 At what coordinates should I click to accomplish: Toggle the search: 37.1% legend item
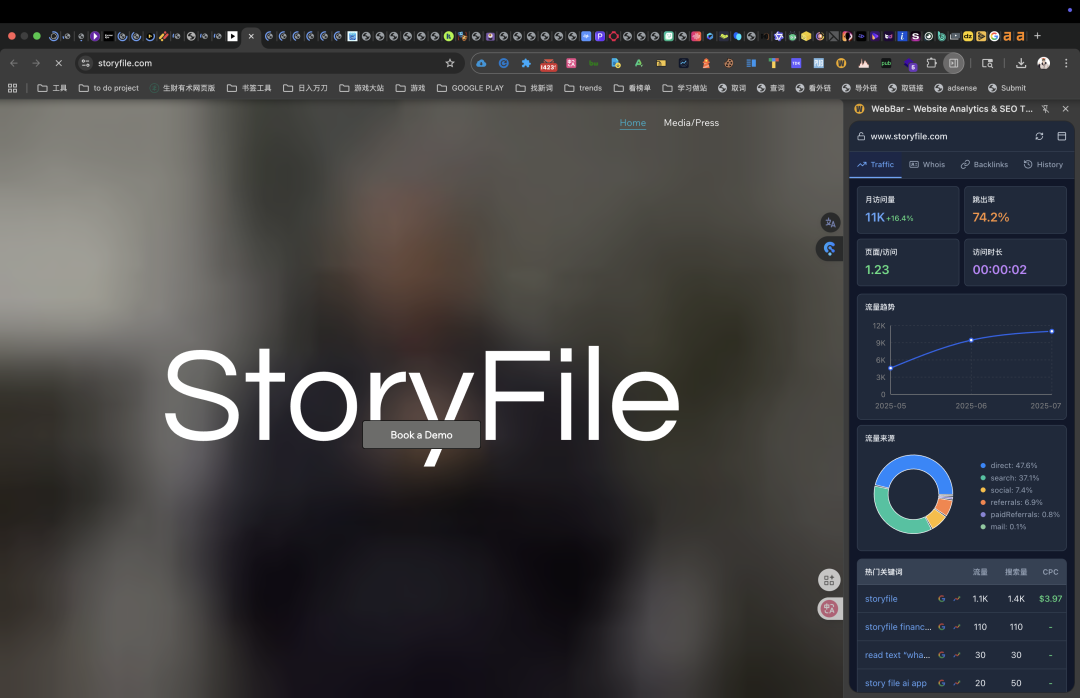1010,478
